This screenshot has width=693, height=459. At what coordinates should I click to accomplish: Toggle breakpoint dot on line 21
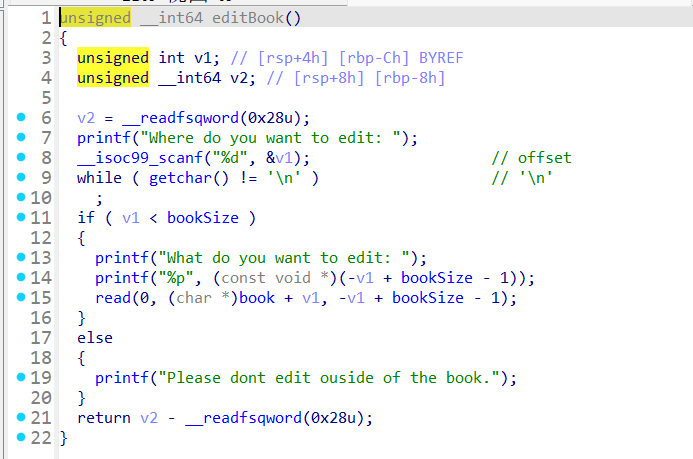point(22,418)
